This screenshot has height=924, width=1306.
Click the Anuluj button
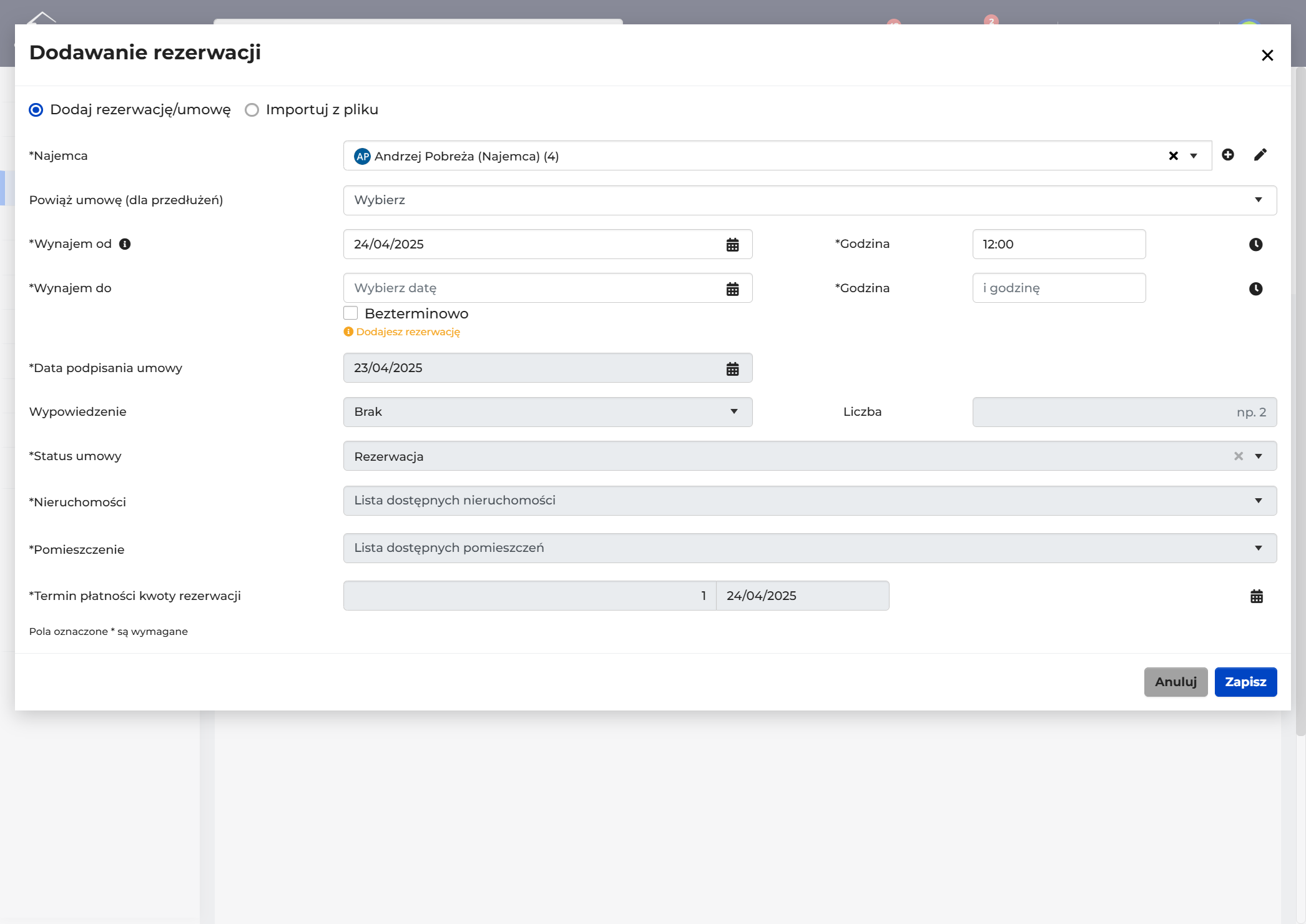[1176, 682]
